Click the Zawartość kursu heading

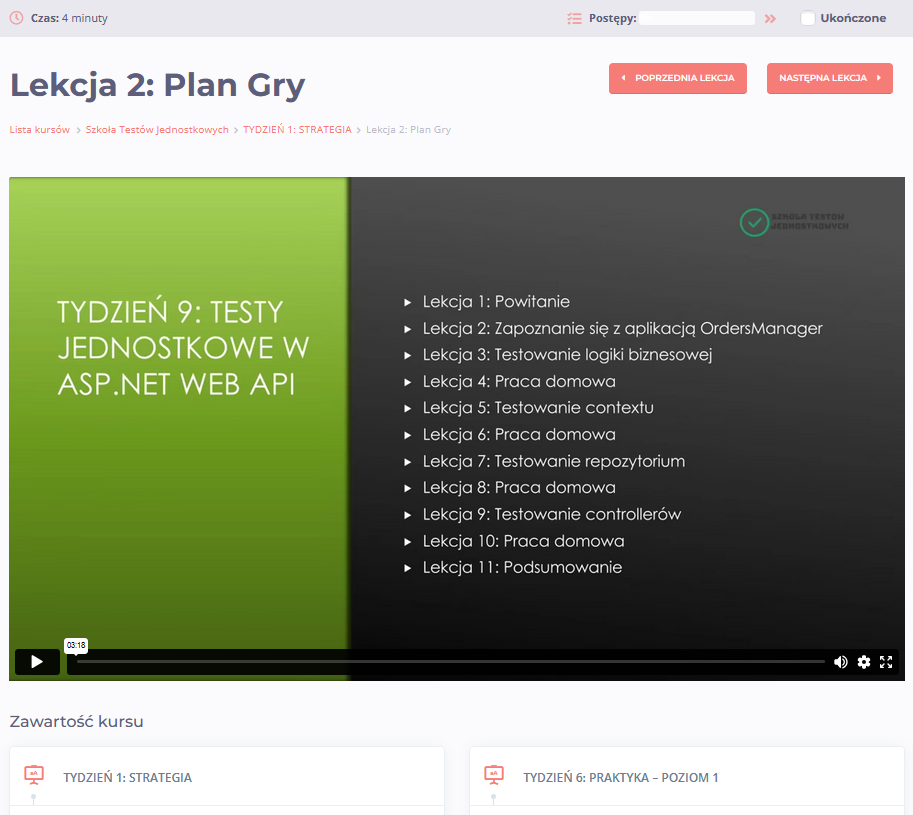coord(76,721)
